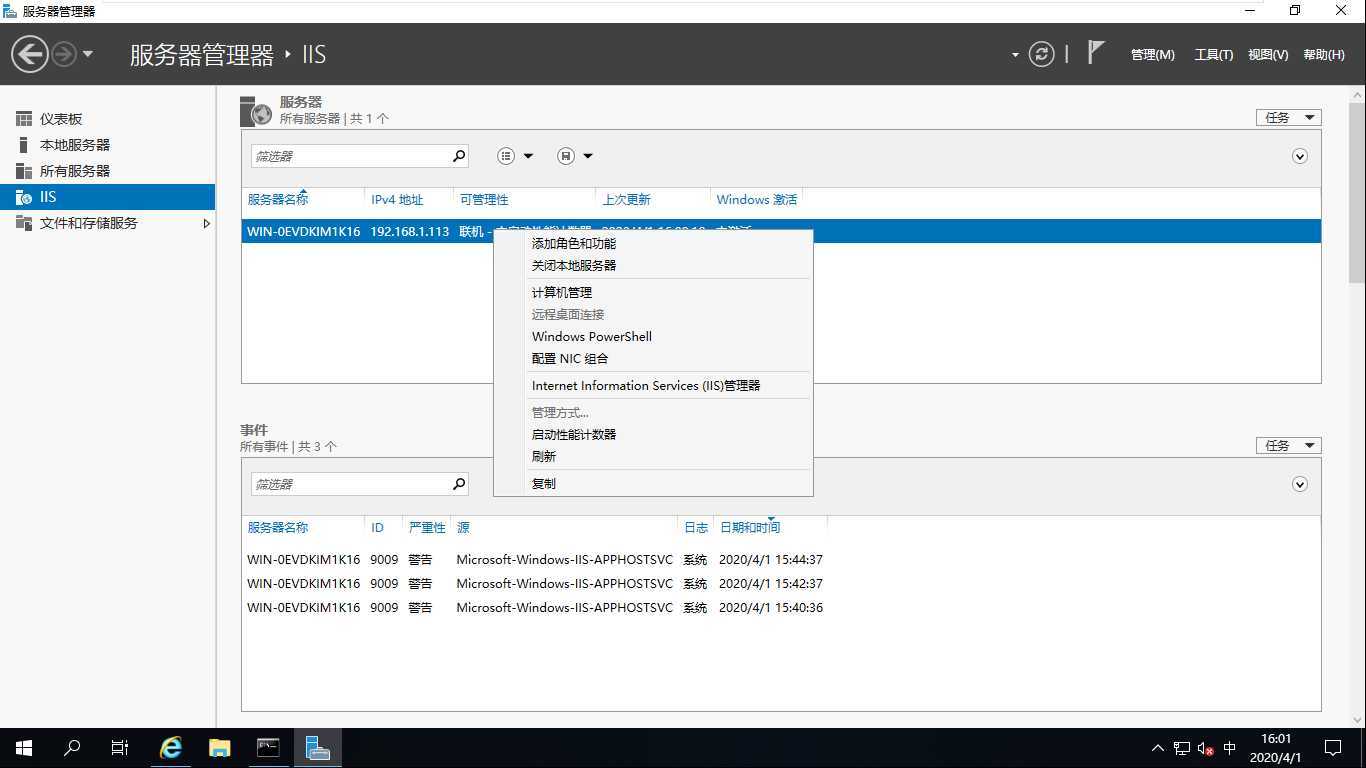Viewport: 1366px width, 768px height.
Task: Select IIS in the sidebar
Action: pyautogui.click(x=108, y=197)
